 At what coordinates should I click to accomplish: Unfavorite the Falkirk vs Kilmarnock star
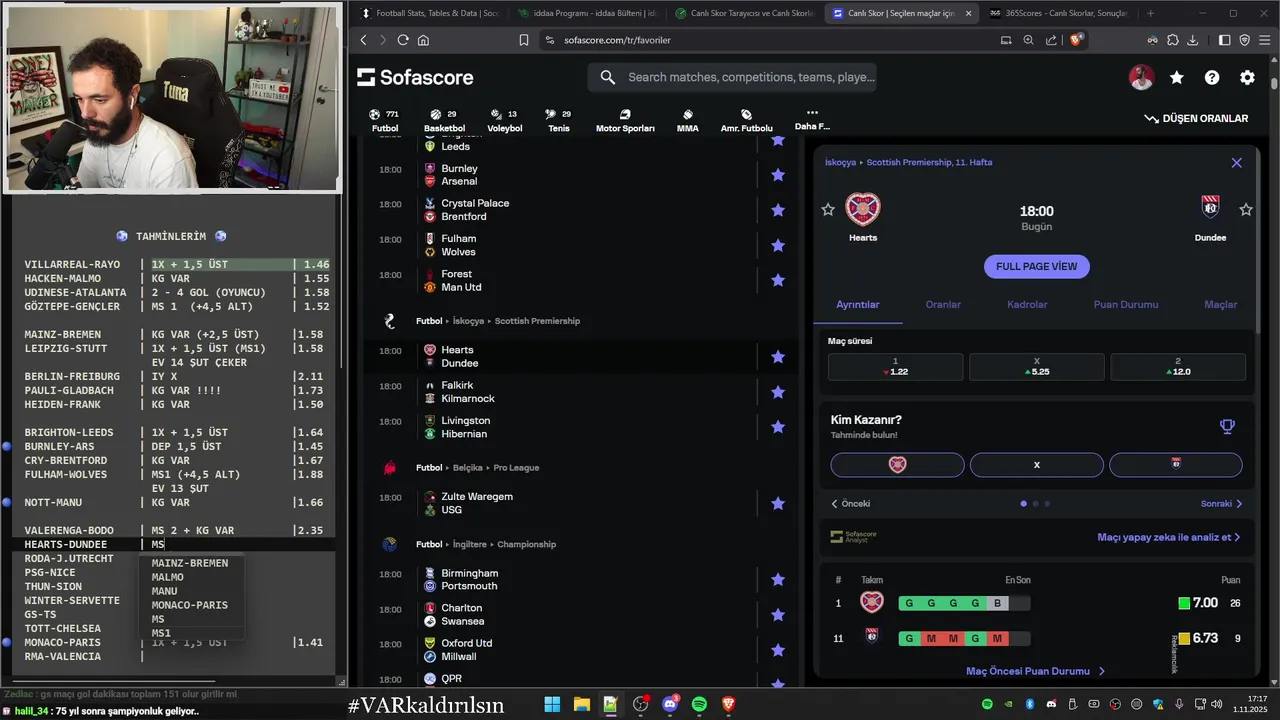coord(778,392)
